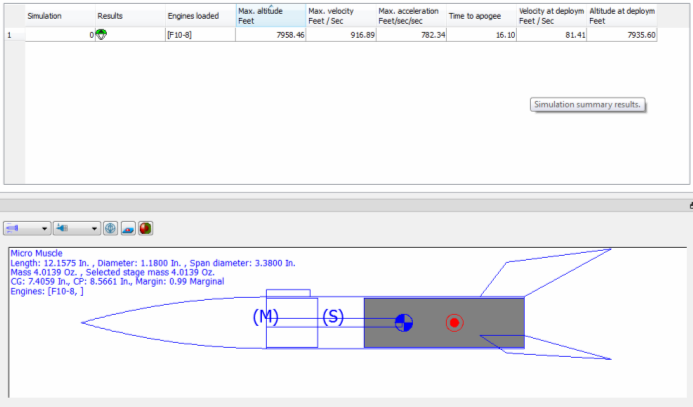Click the (S) streamer label on rocket
Image resolution: width=693 pixels, height=407 pixels.
click(333, 317)
